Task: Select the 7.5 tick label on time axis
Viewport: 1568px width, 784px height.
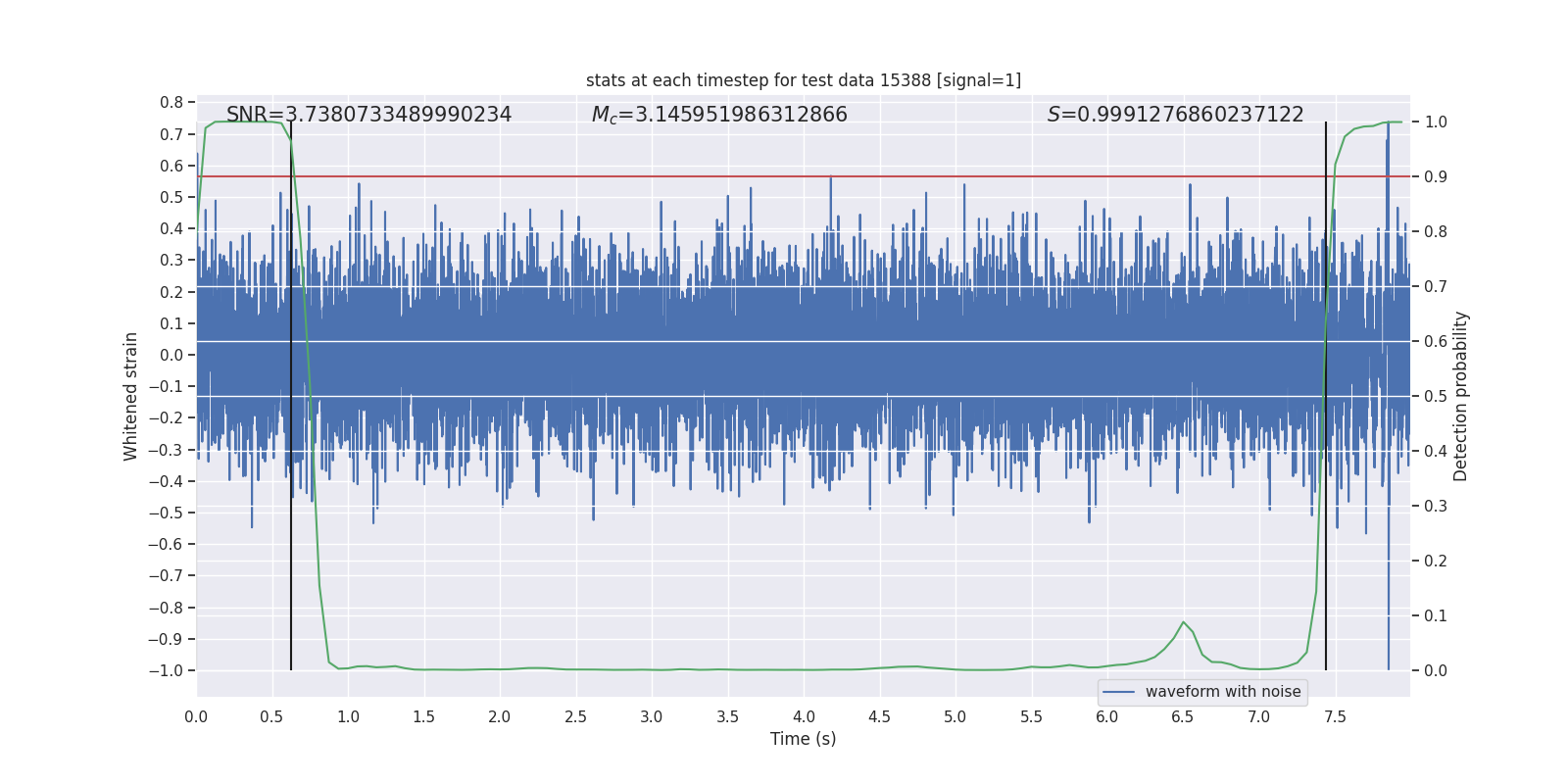Action: pos(1335,716)
